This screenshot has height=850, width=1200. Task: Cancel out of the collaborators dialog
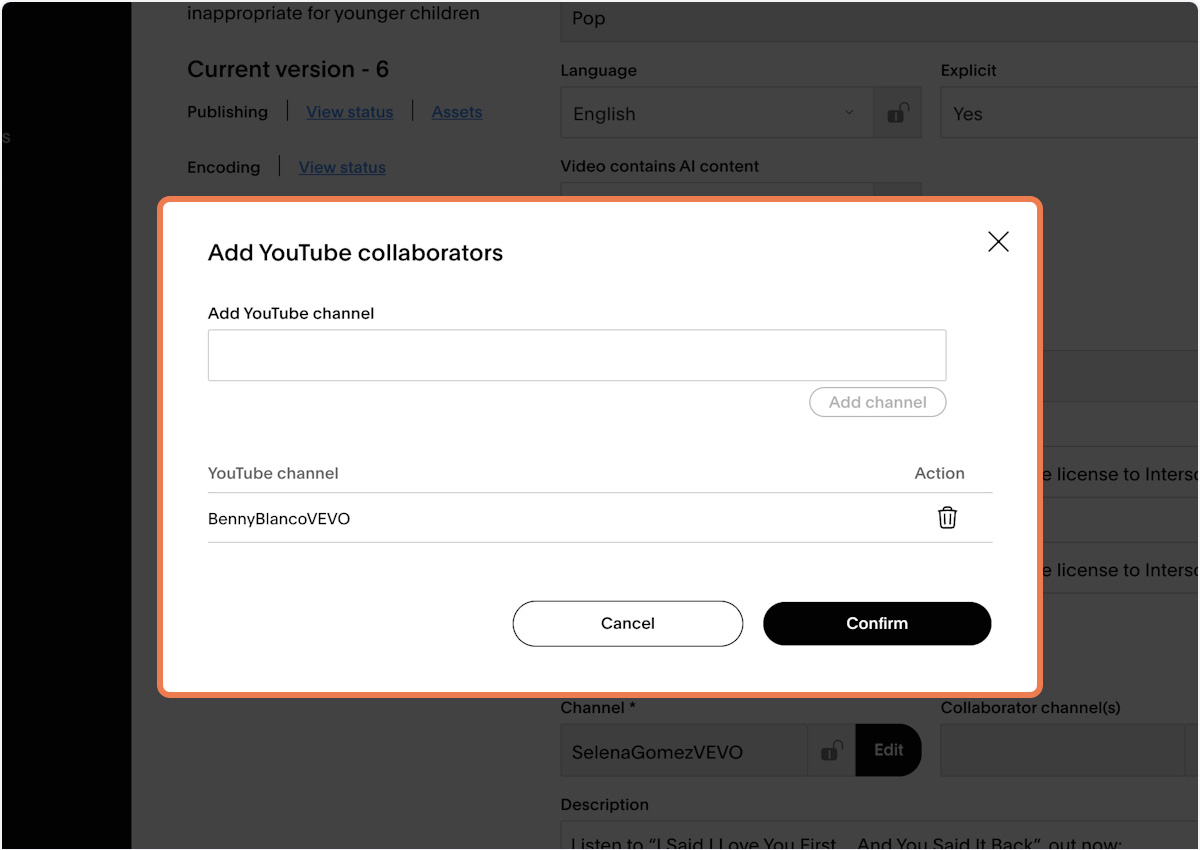point(627,623)
